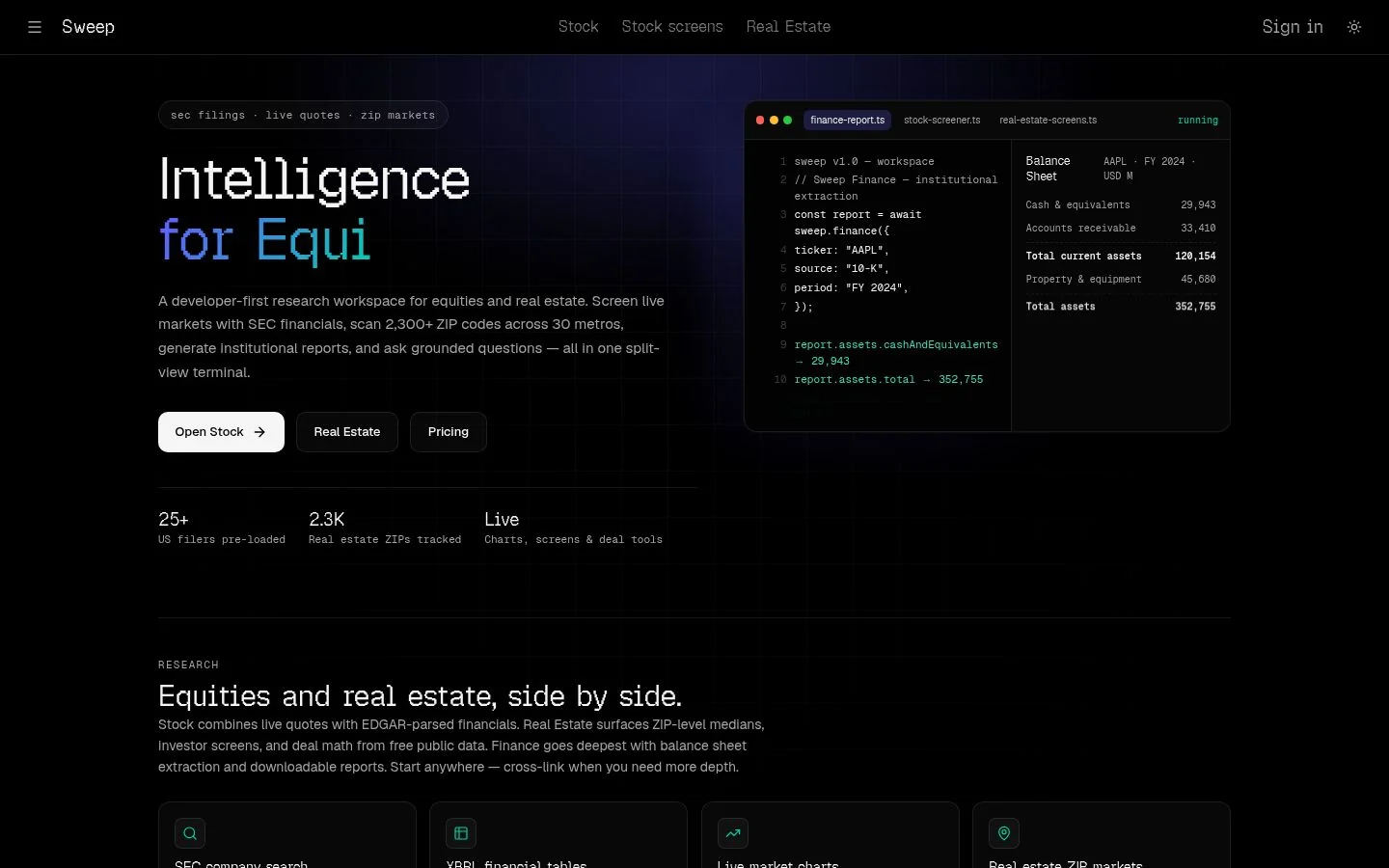Click the 'Property & equipment' row
The height and width of the screenshot is (868, 1389).
(x=1121, y=280)
